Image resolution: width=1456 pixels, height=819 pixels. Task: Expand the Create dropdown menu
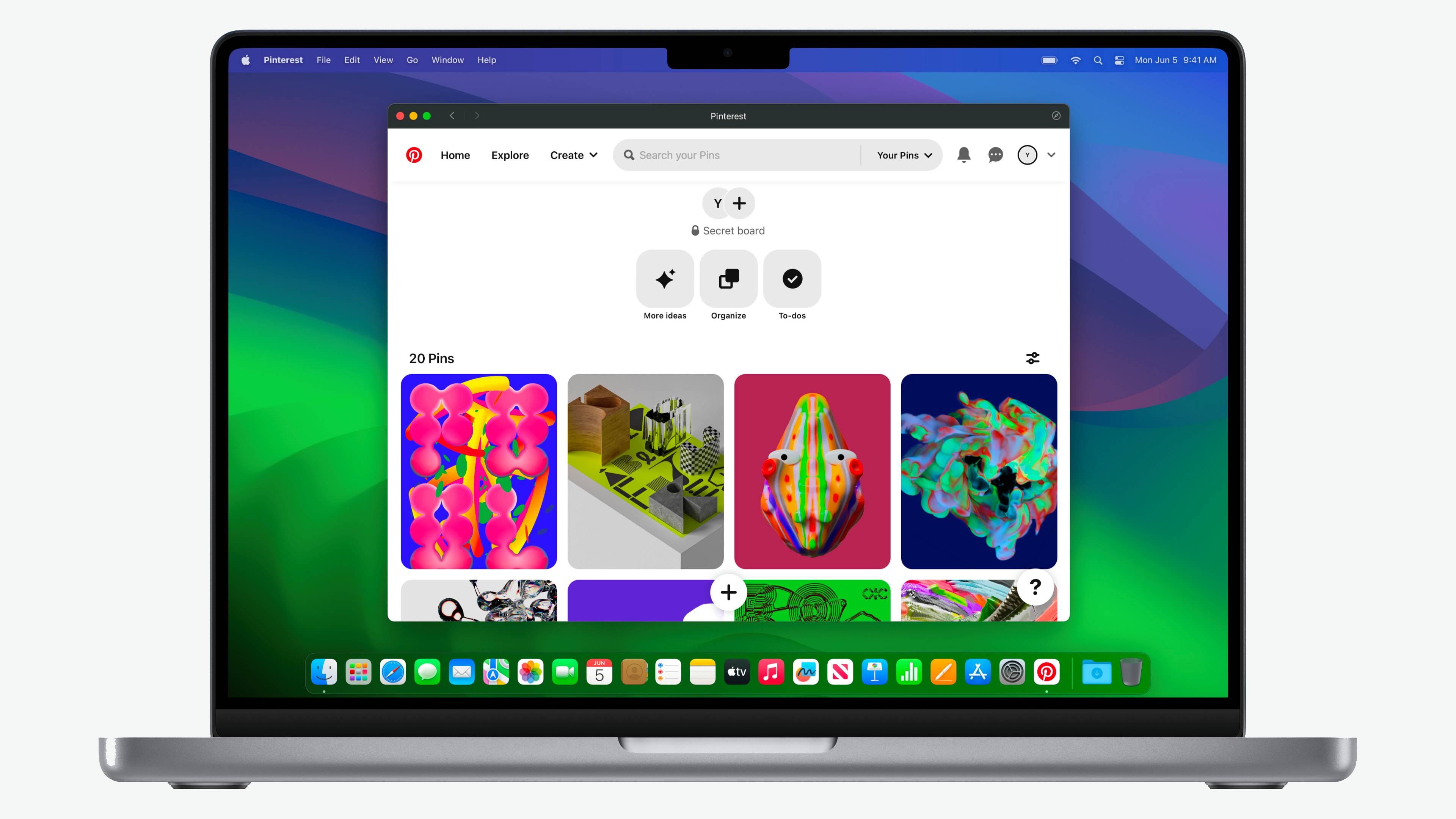click(x=573, y=155)
